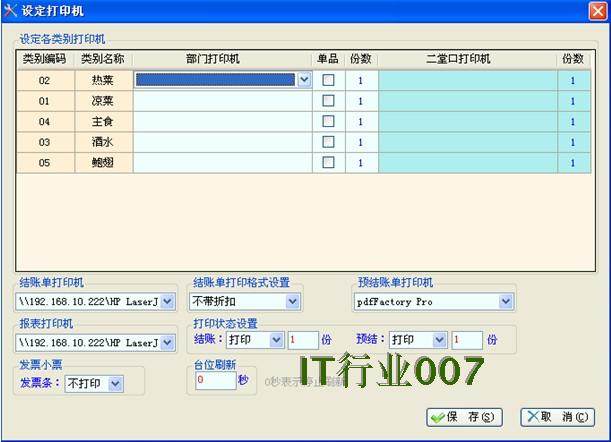Select the 鲍翅 category name cell
This screenshot has height=442, width=611.
[x=103, y=163]
